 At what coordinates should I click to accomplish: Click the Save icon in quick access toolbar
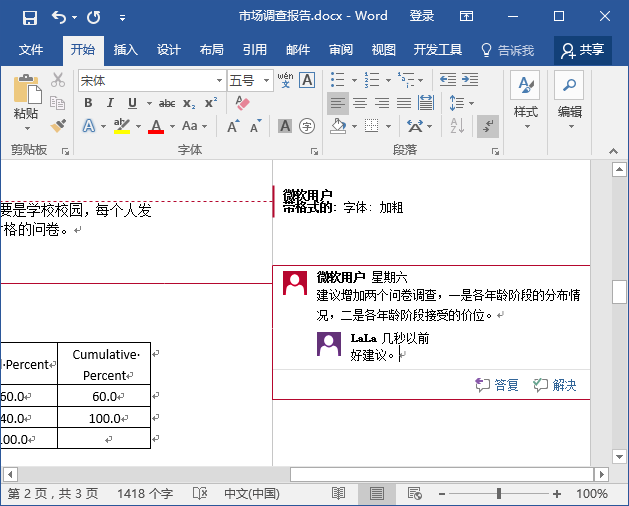pos(30,17)
